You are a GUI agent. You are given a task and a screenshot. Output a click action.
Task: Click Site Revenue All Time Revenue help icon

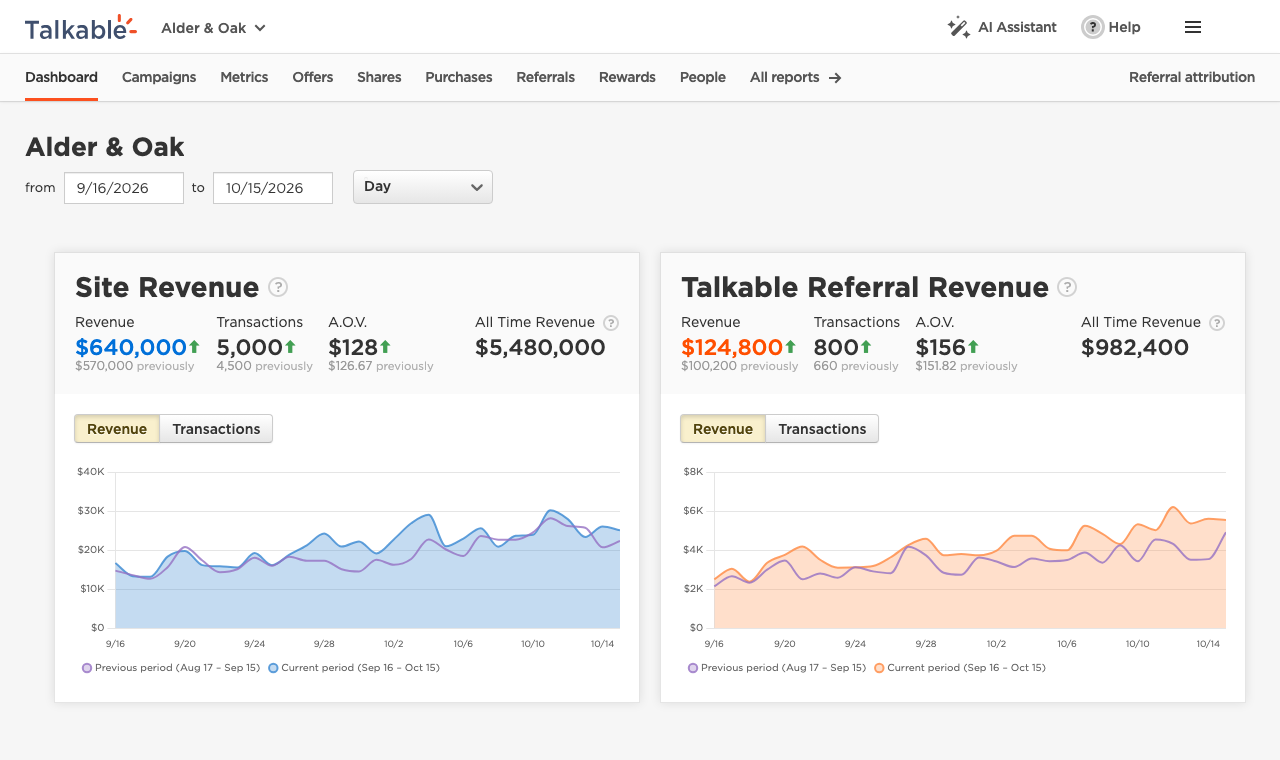click(611, 323)
